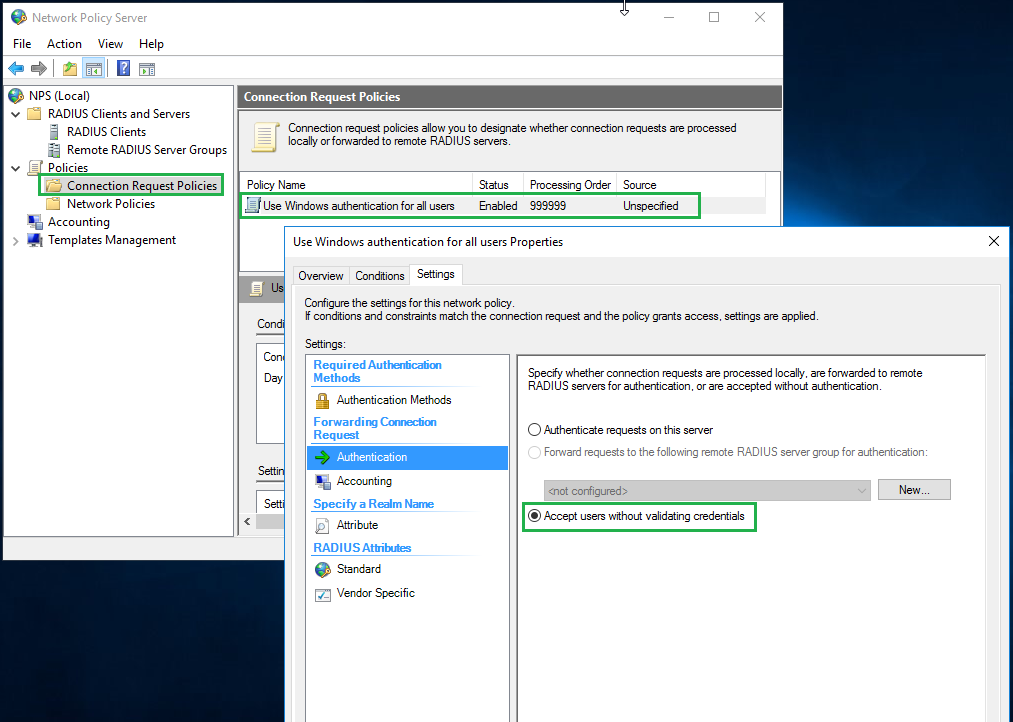Collapse the RADIUS Clients and Servers node
This screenshot has width=1013, height=722.
coord(16,114)
